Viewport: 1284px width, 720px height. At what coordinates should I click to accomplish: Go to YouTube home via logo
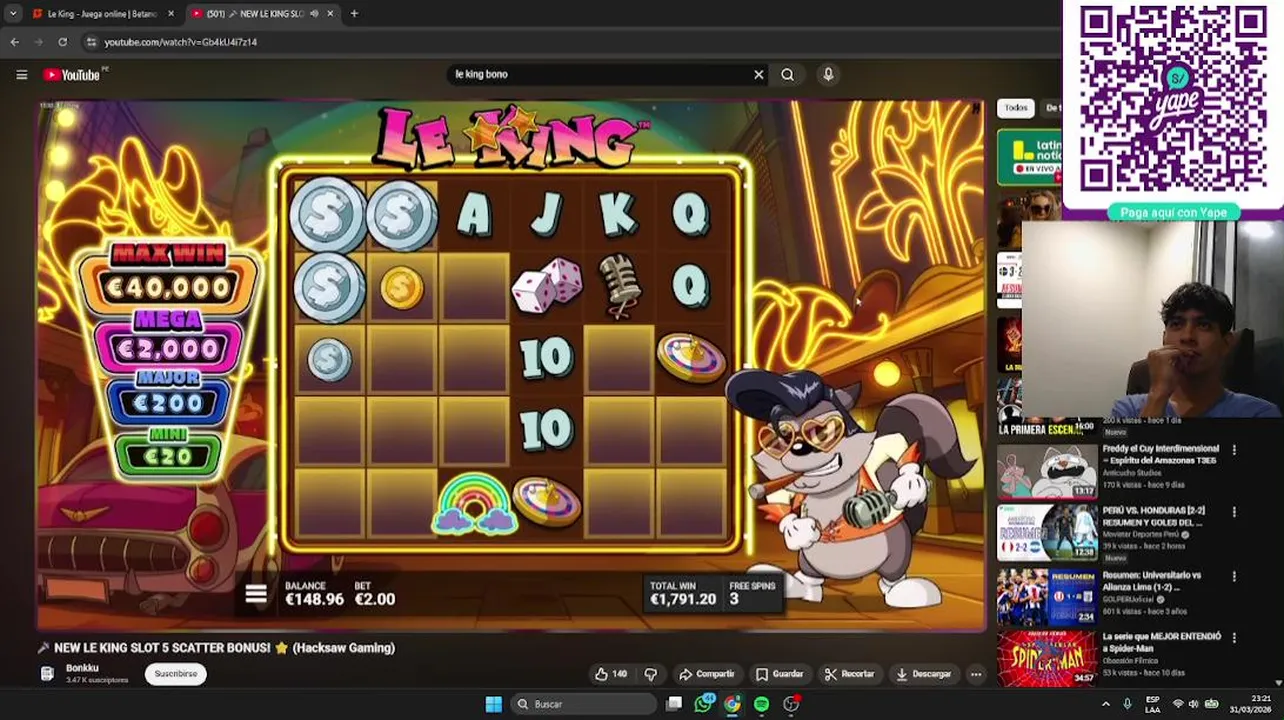coord(72,74)
